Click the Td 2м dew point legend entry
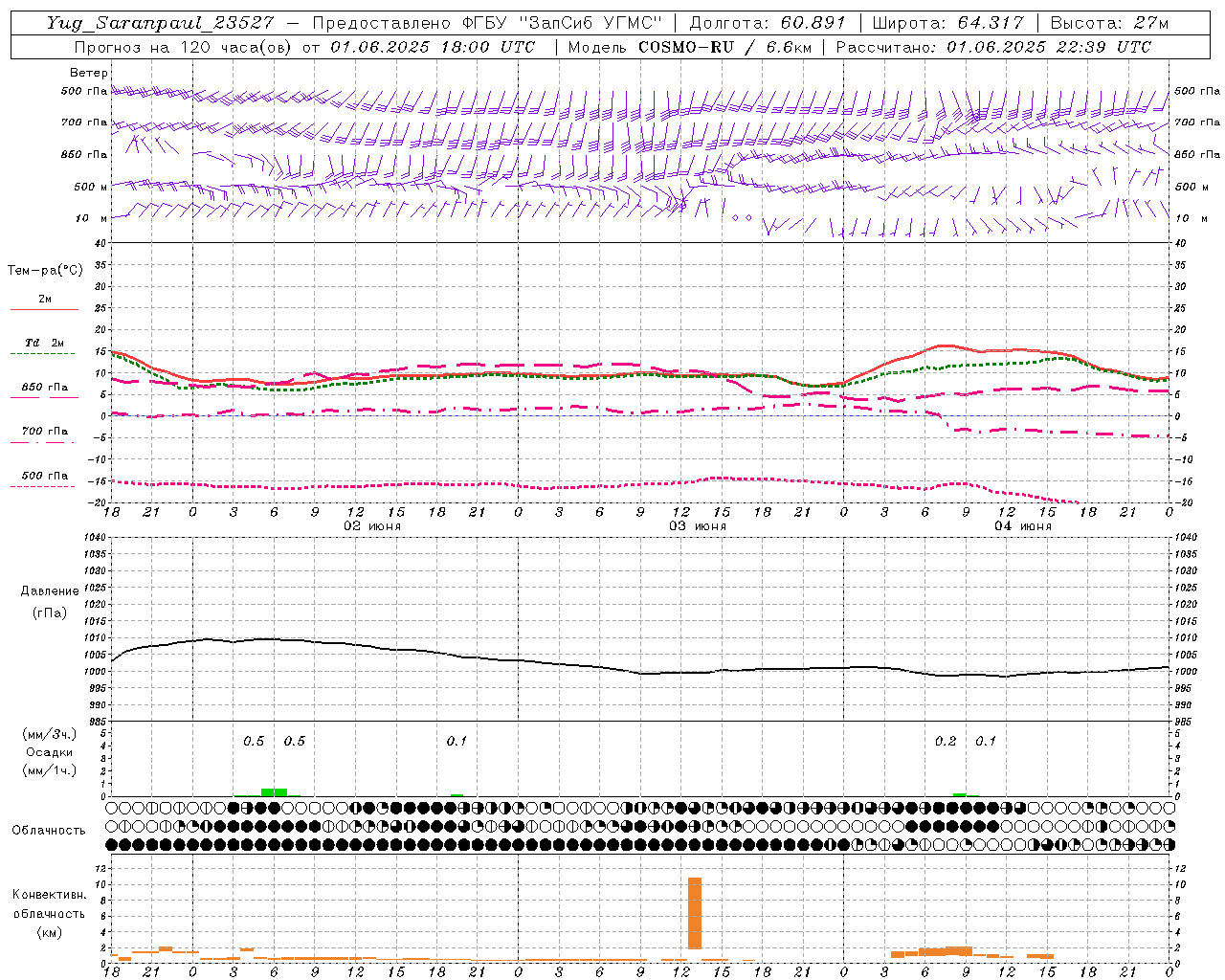This screenshot has height=980, width=1225. tap(44, 343)
